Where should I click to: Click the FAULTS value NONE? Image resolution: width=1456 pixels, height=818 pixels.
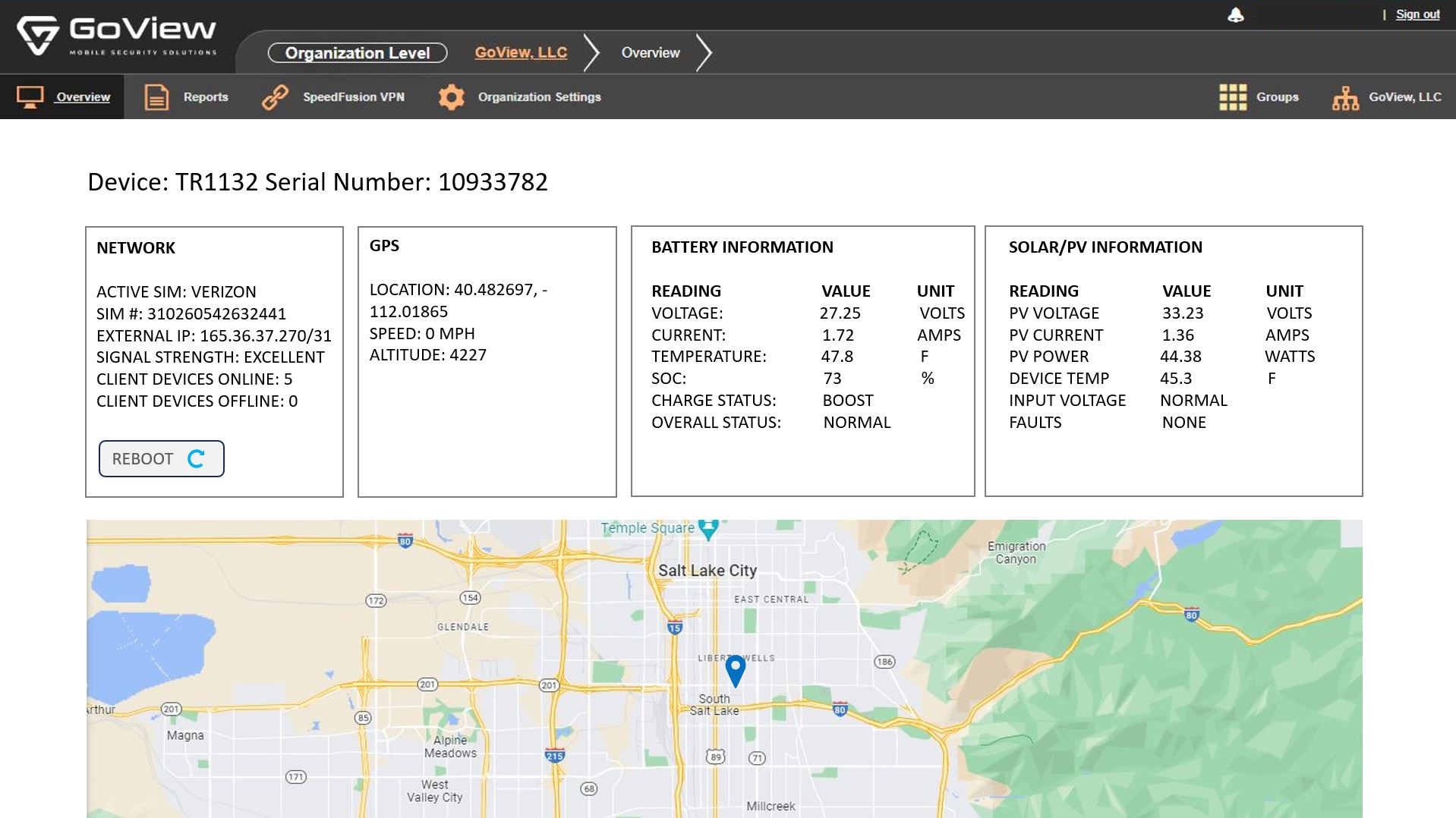(1184, 423)
